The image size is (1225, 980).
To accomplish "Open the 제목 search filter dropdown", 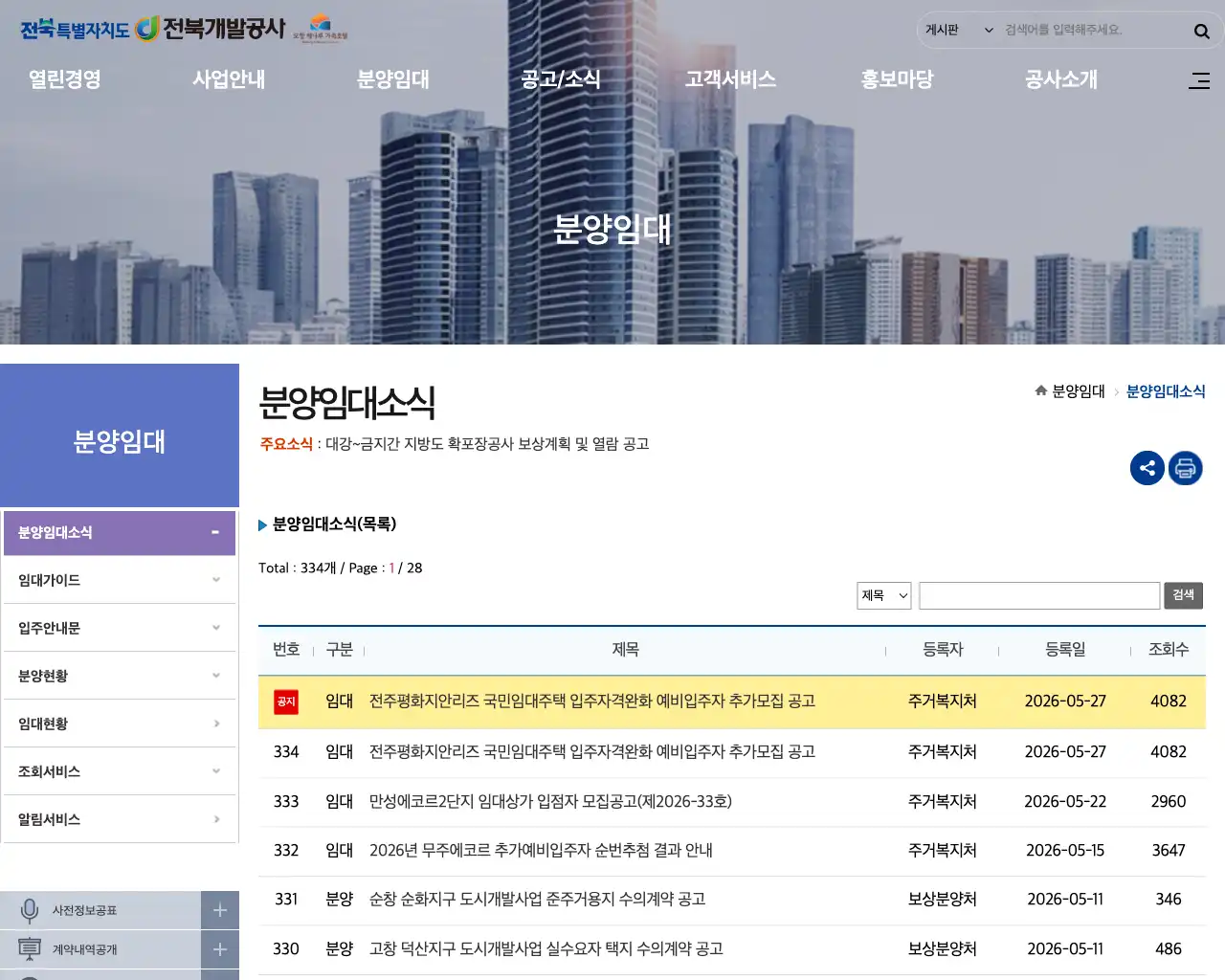I will pyautogui.click(x=883, y=595).
